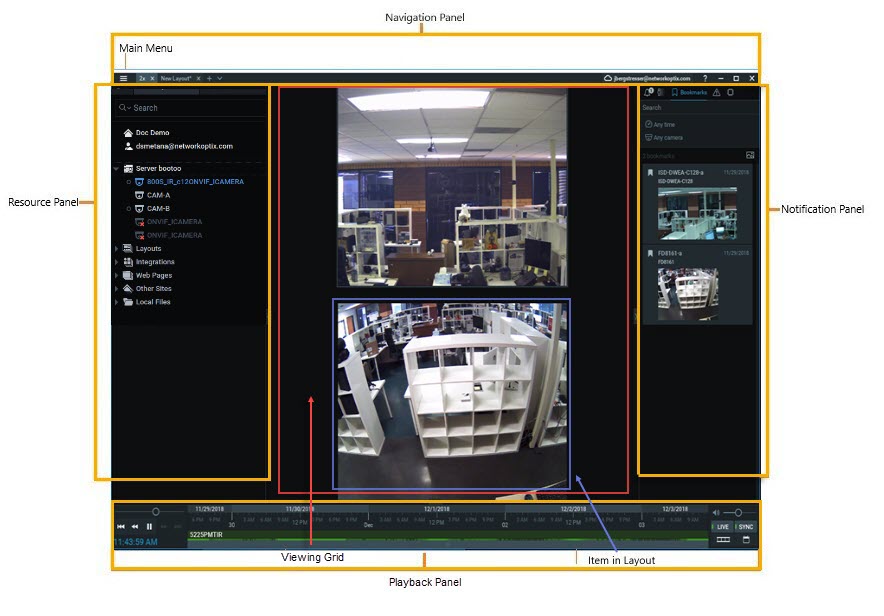Image resolution: width=884 pixels, height=616 pixels.
Task: Click the cloud account icon in title bar
Action: [608, 77]
